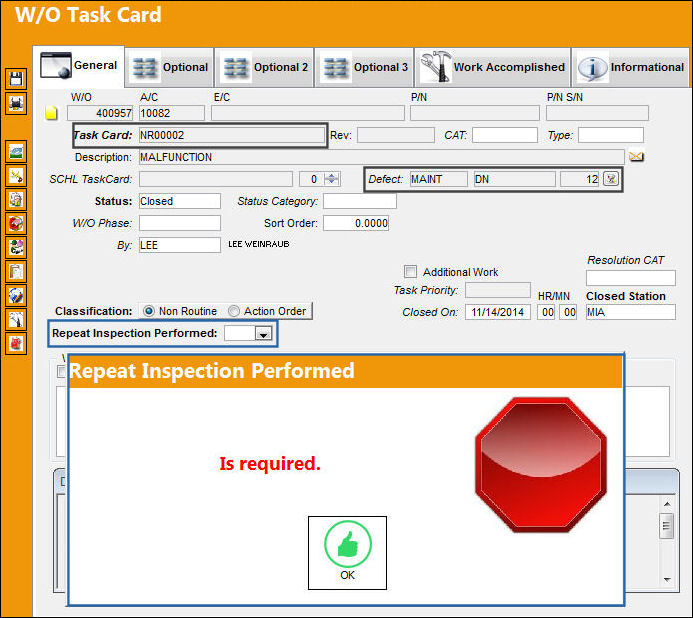
Task: Click the W/O field 400957
Action: coord(100,113)
